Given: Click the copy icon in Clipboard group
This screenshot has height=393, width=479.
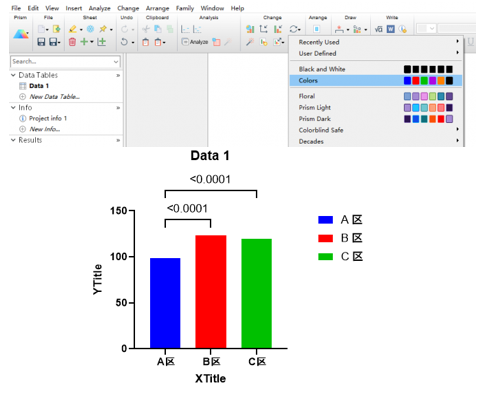Looking at the screenshot, I should [x=158, y=29].
